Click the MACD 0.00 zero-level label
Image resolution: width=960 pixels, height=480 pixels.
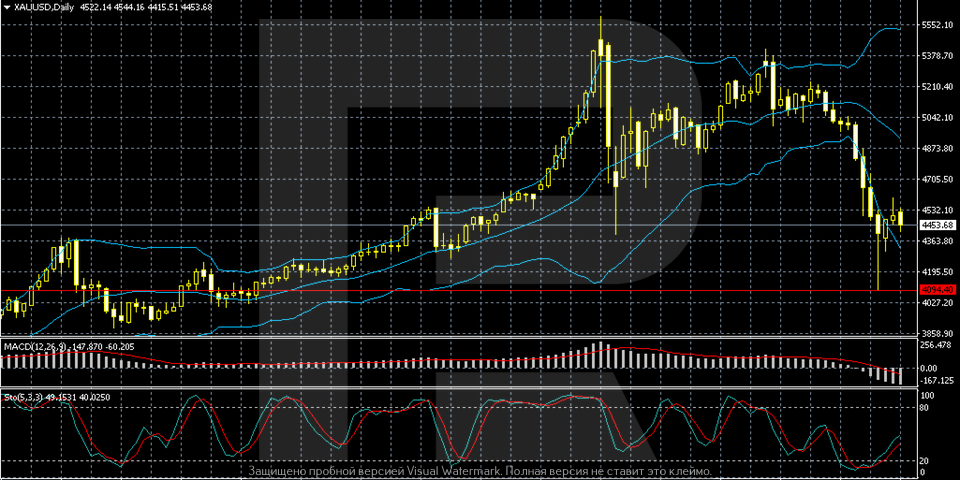pos(932,368)
